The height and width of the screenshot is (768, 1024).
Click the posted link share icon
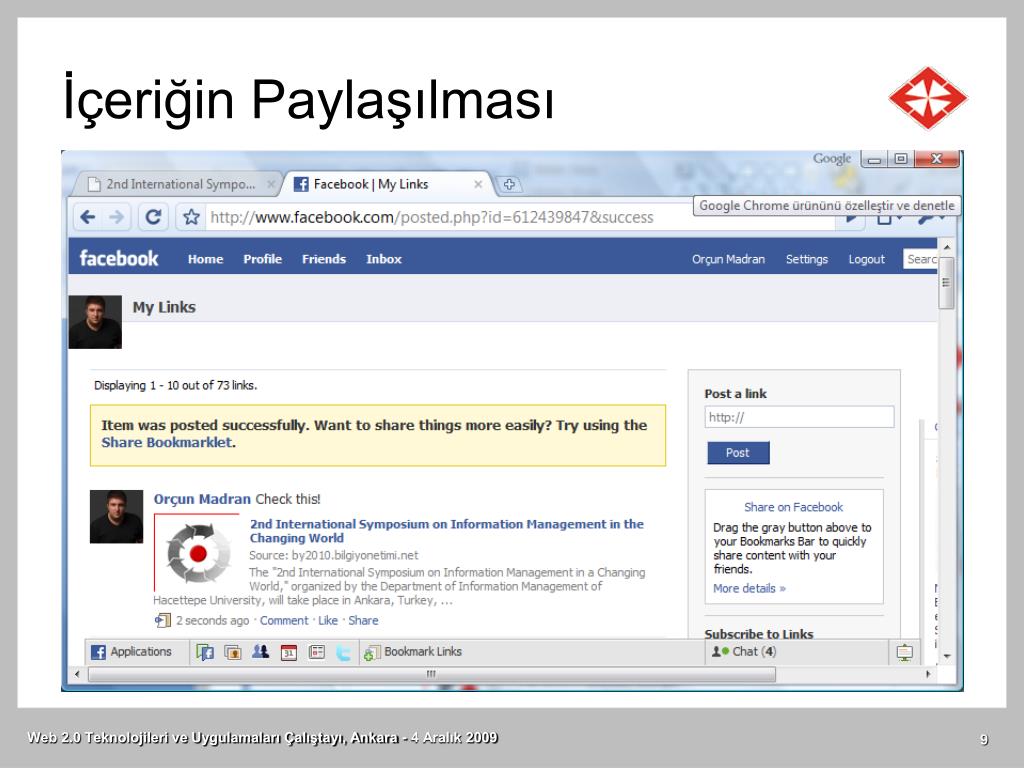click(162, 620)
